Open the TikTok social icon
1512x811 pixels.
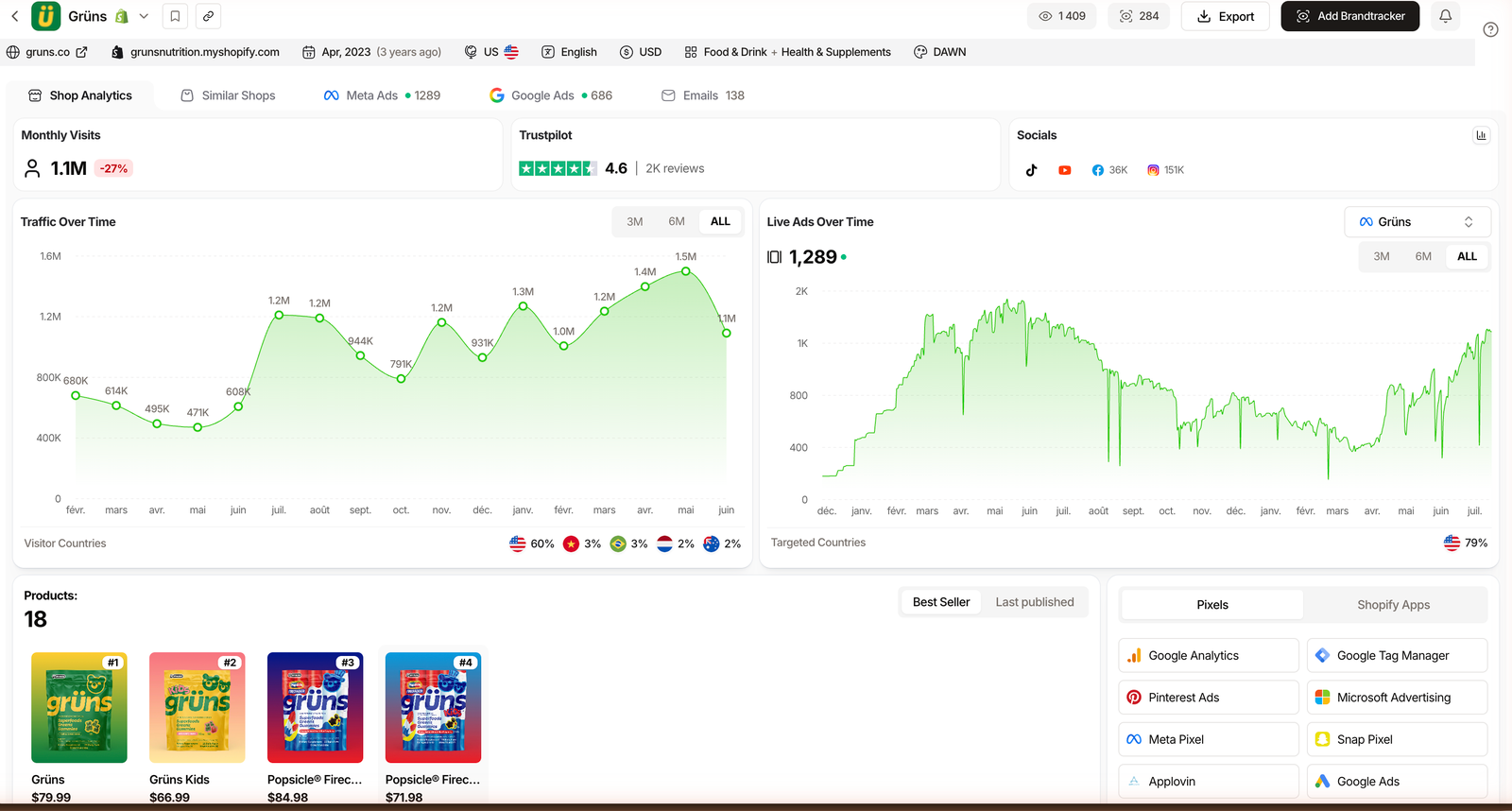pyautogui.click(x=1031, y=170)
